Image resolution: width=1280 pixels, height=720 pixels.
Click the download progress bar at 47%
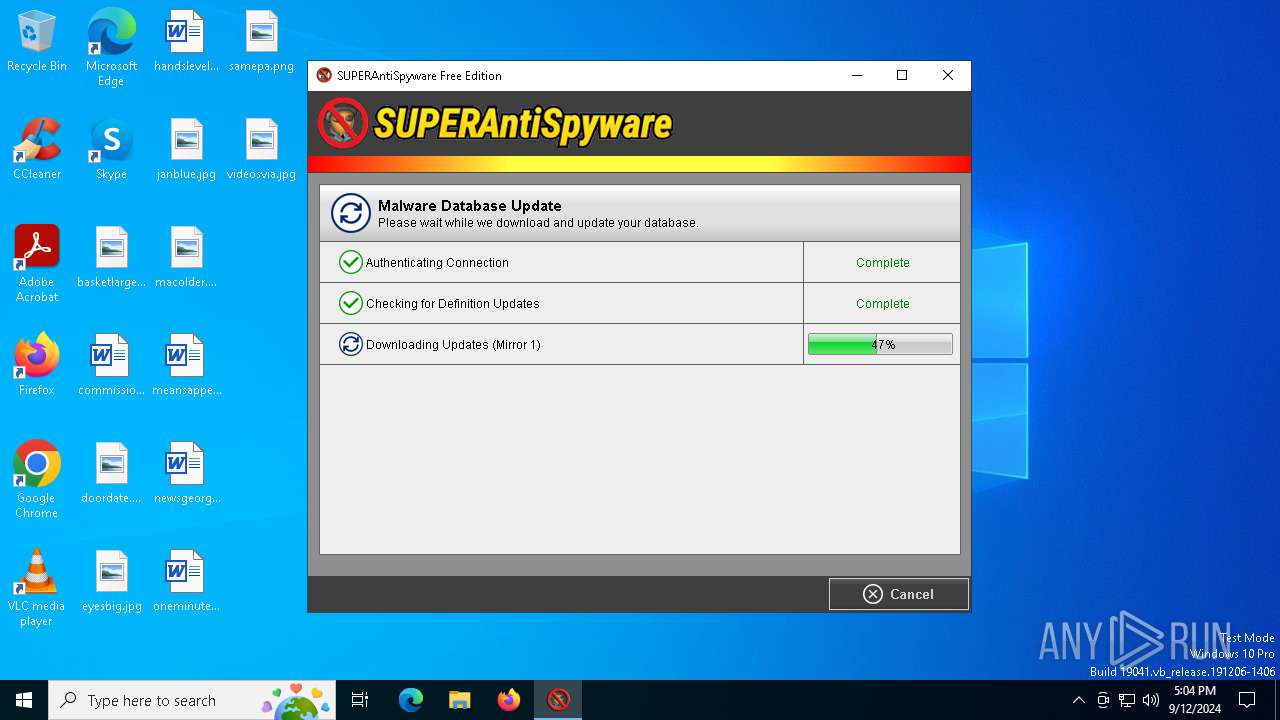(880, 345)
